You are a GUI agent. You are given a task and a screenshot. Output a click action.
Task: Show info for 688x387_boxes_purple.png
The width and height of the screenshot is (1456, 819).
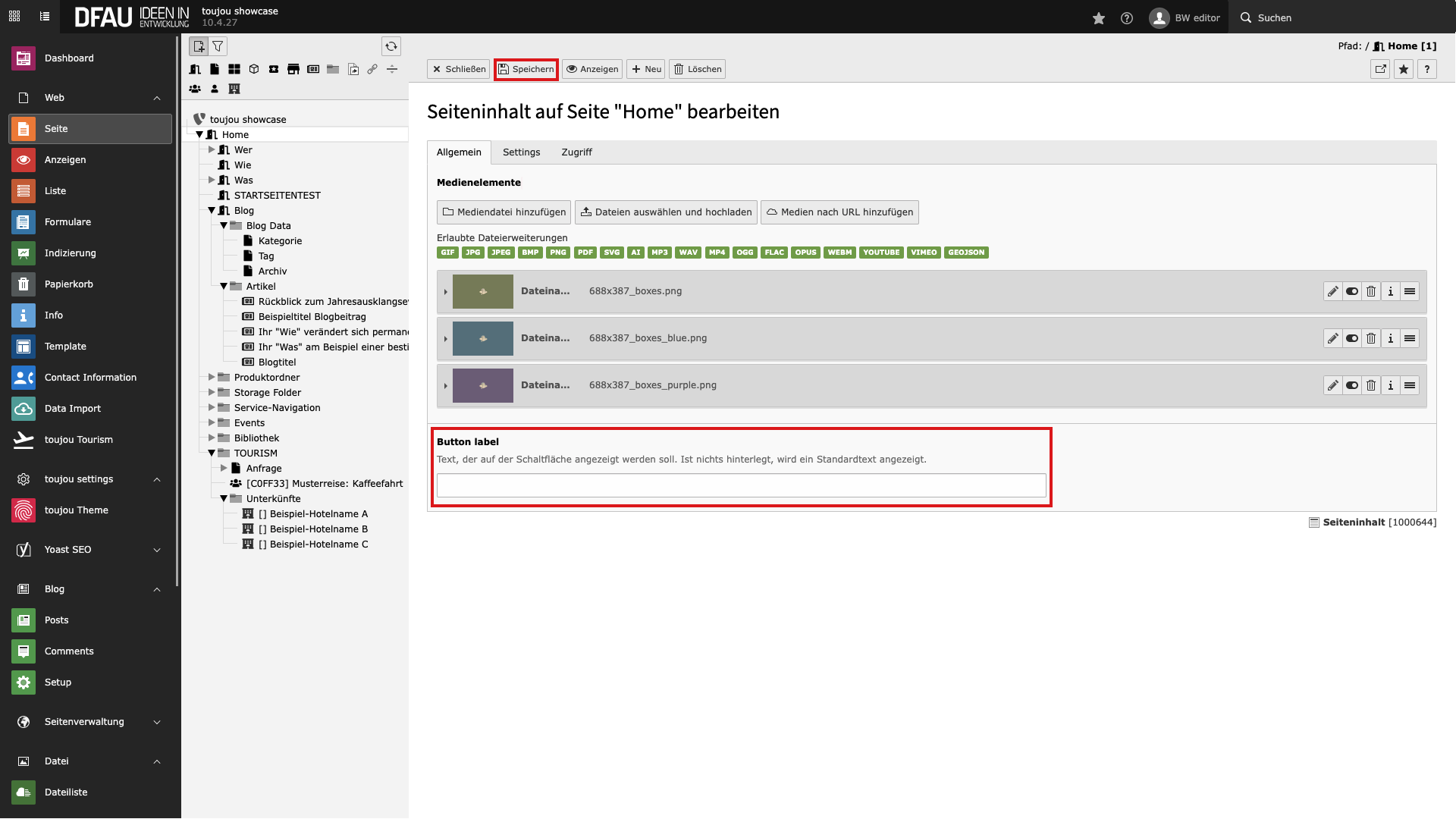pos(1390,385)
